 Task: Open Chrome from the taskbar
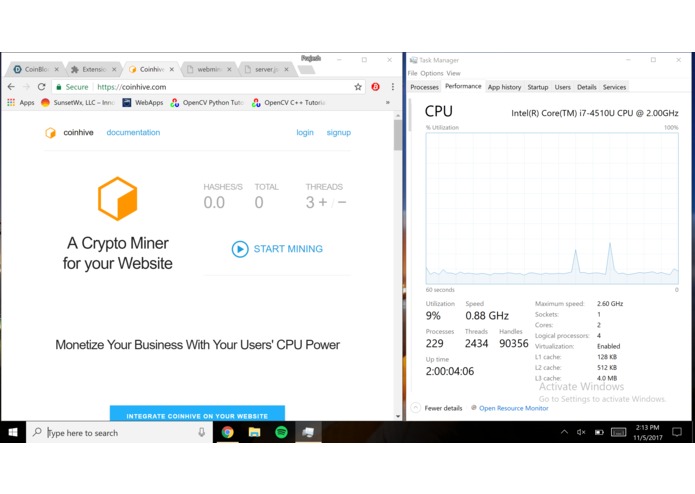227,432
